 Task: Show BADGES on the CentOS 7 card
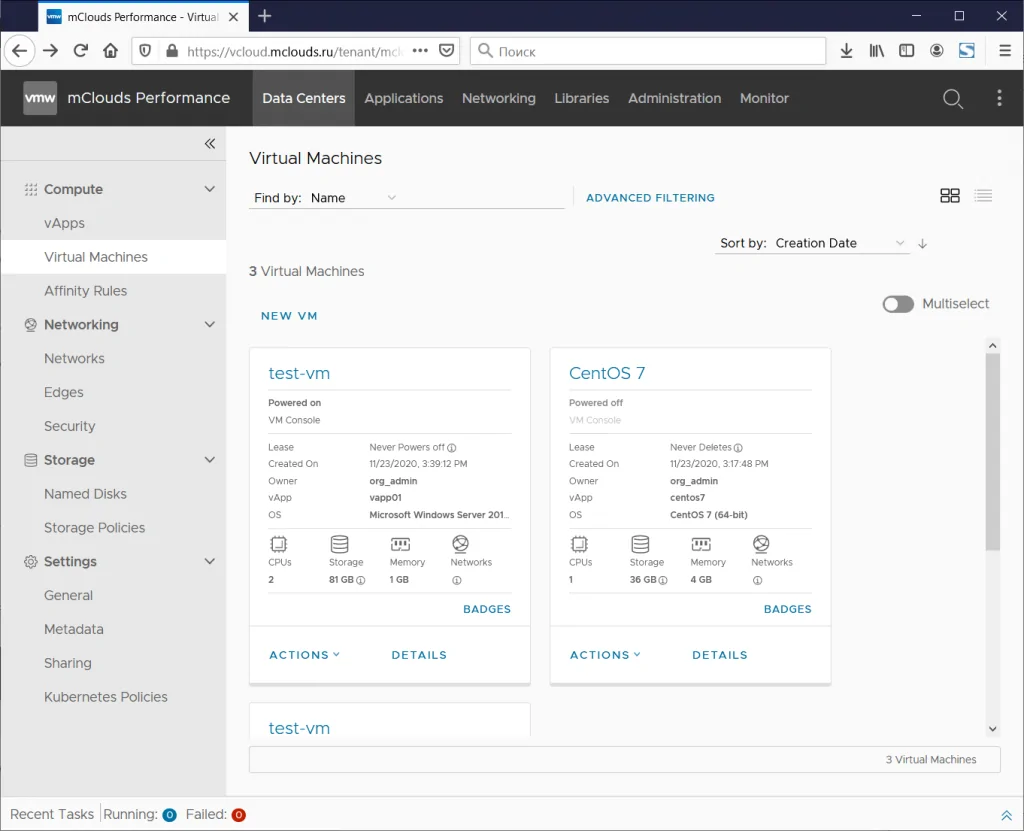(788, 609)
